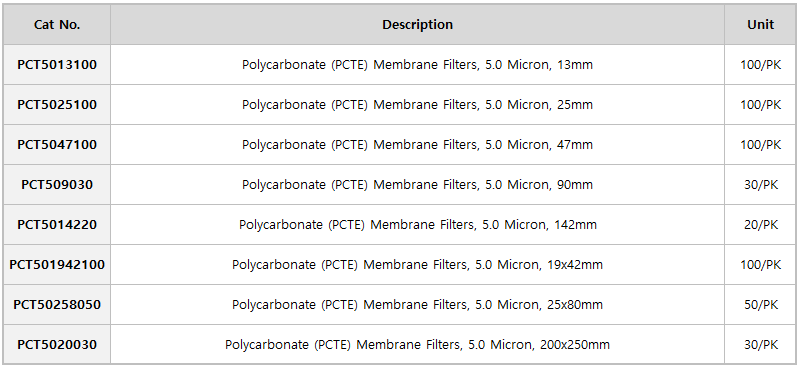Viewport: 799px width, 365px height.
Task: Click the 13mm membrane filter description
Action: coord(417,65)
